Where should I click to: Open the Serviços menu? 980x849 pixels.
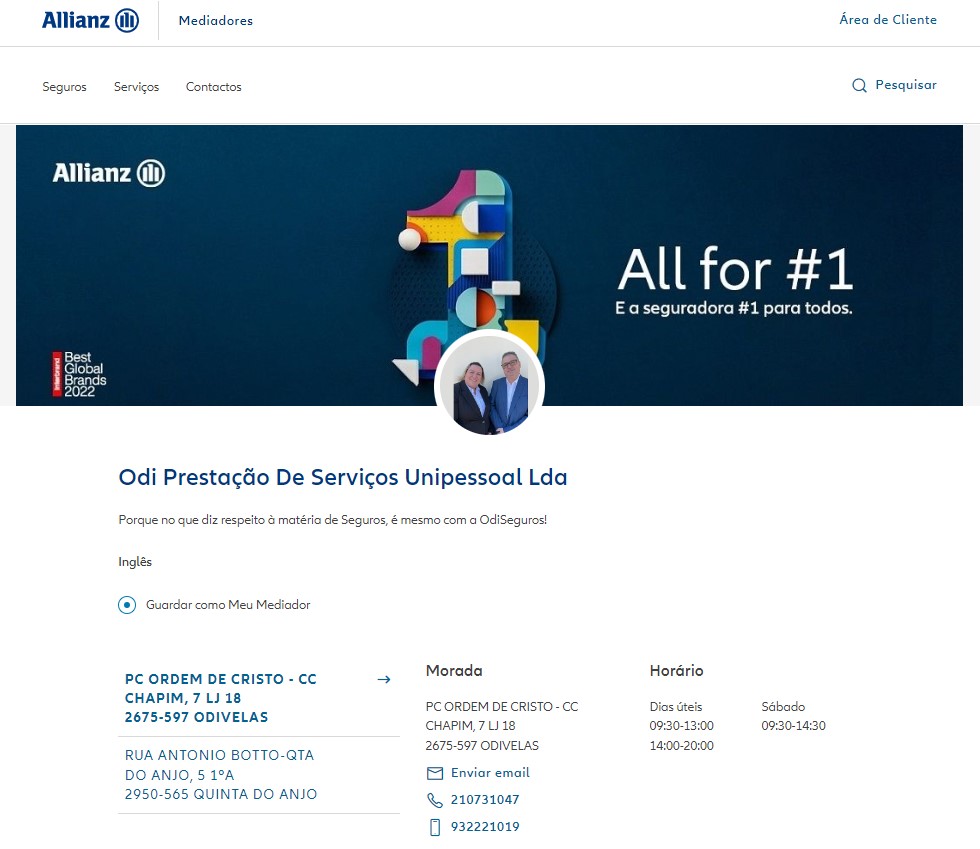click(136, 87)
